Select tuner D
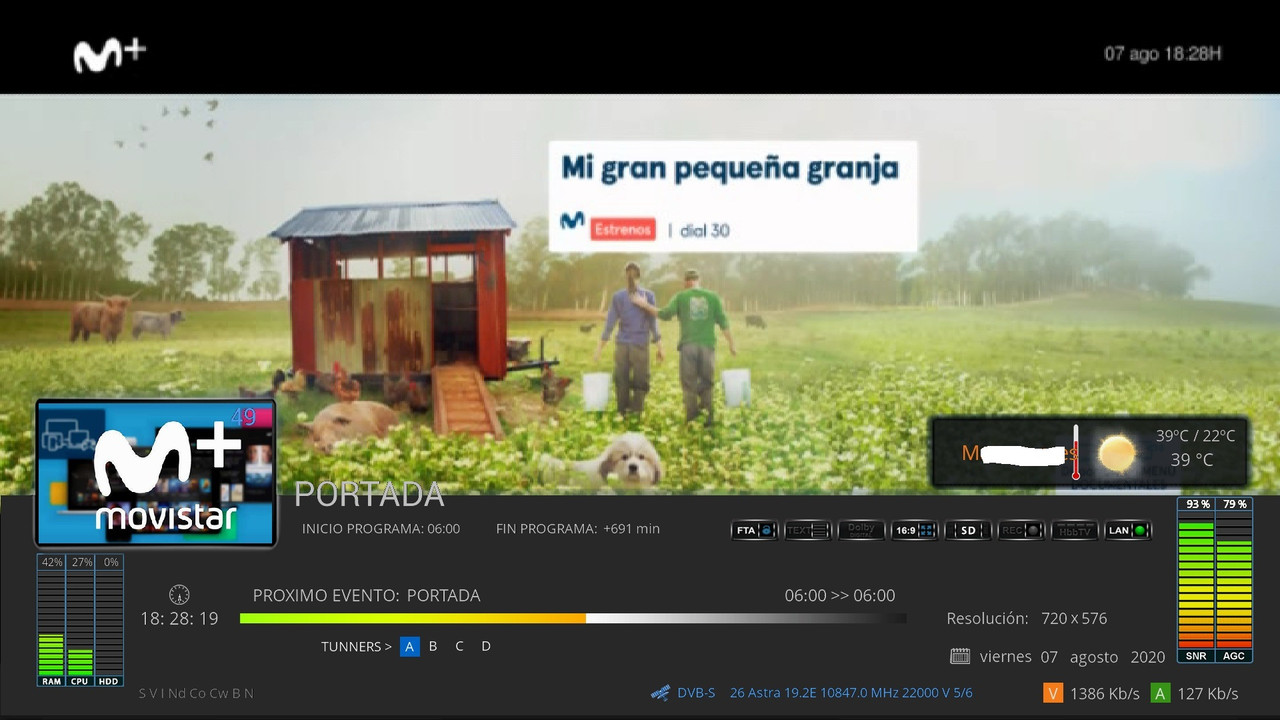Viewport: 1280px width, 720px height. click(x=486, y=646)
